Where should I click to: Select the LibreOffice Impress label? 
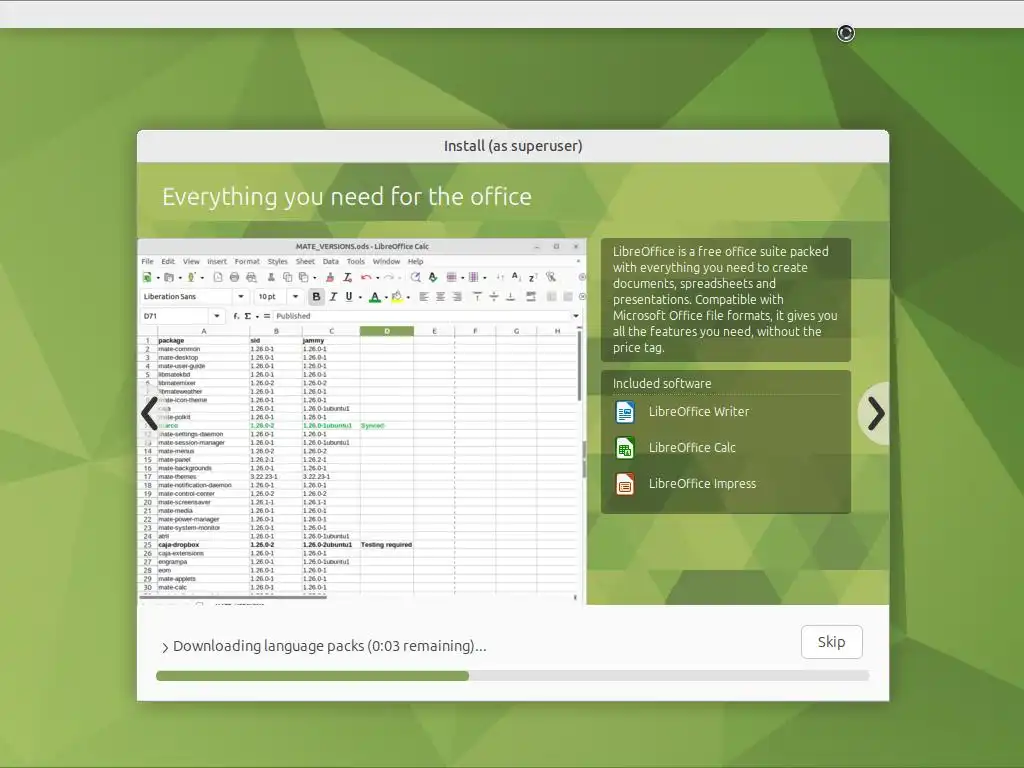point(702,483)
